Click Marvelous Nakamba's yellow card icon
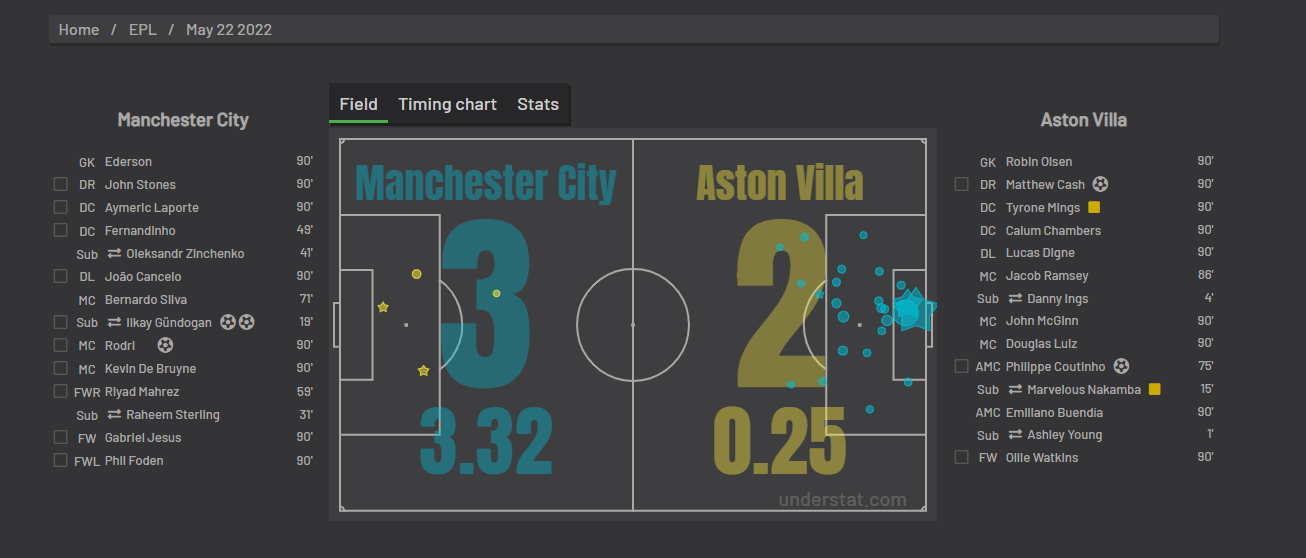The image size is (1306, 558). pyautogui.click(x=1154, y=389)
